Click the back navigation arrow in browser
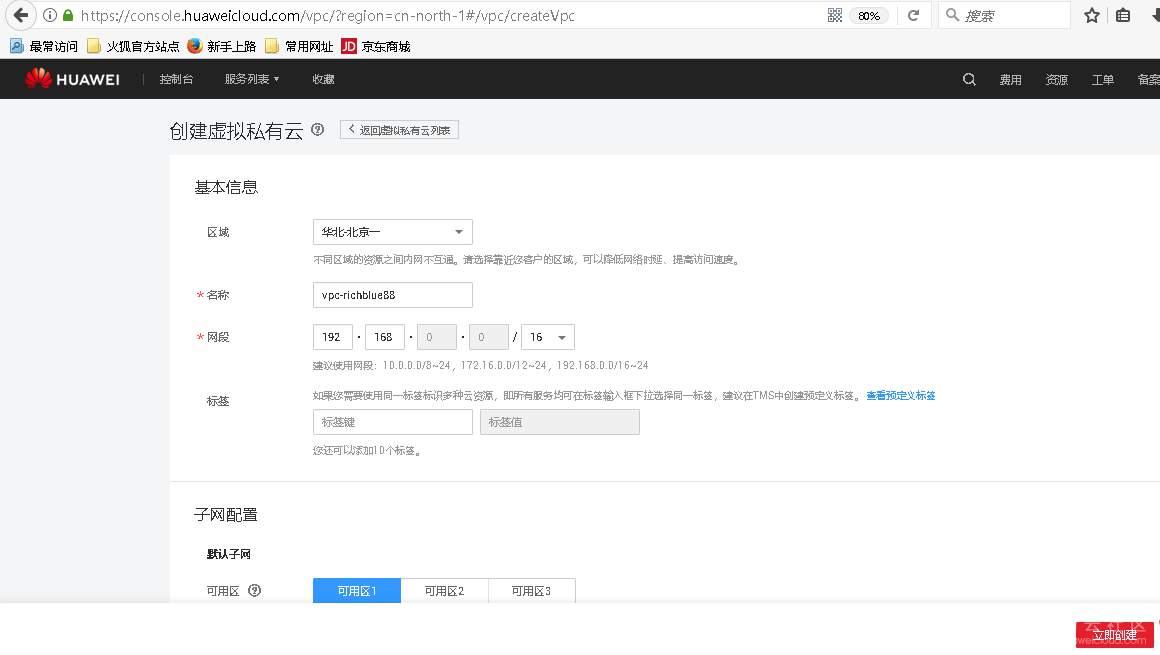This screenshot has height=655, width=1160. 20,15
